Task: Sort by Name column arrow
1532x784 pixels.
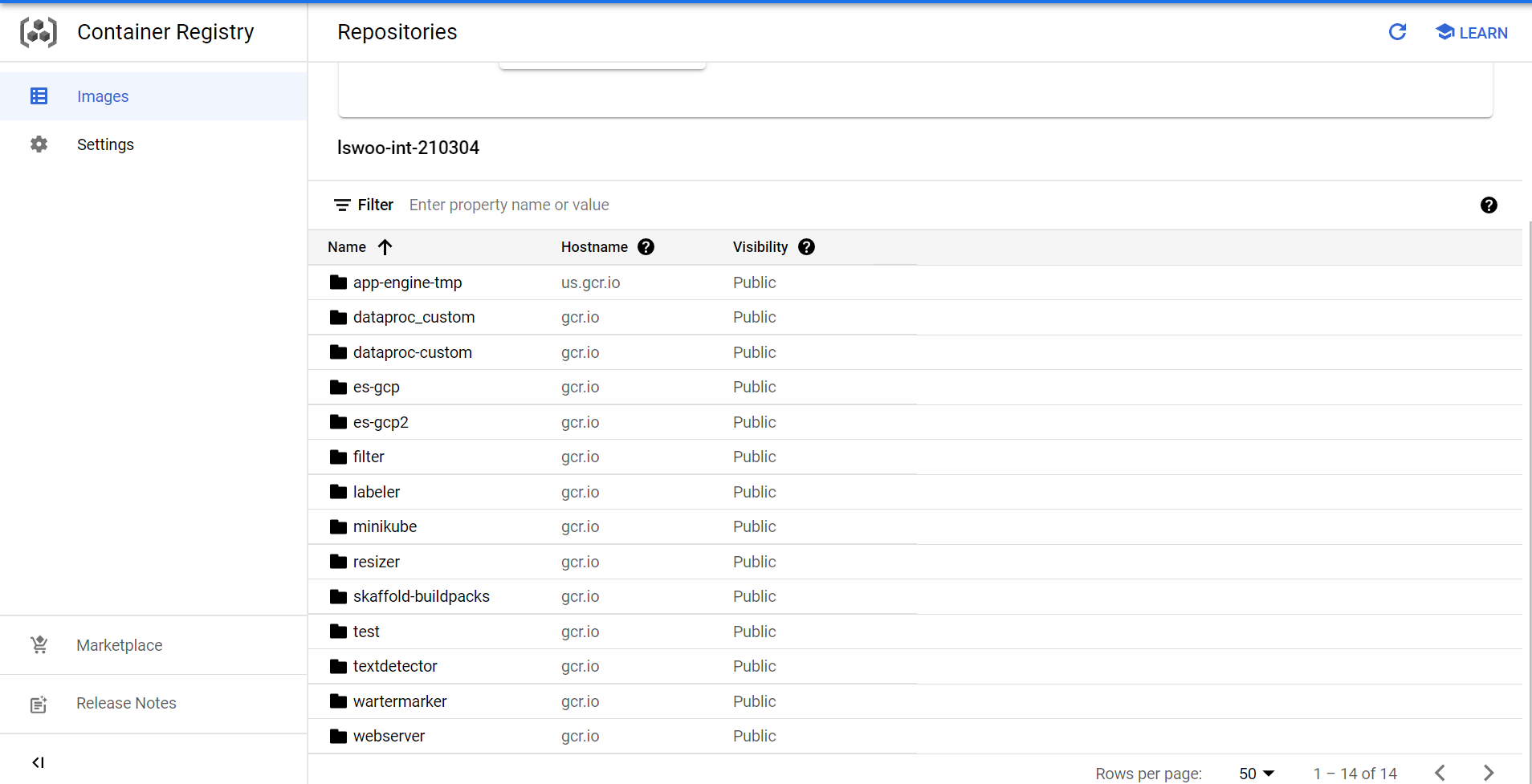Action: pyautogui.click(x=385, y=247)
